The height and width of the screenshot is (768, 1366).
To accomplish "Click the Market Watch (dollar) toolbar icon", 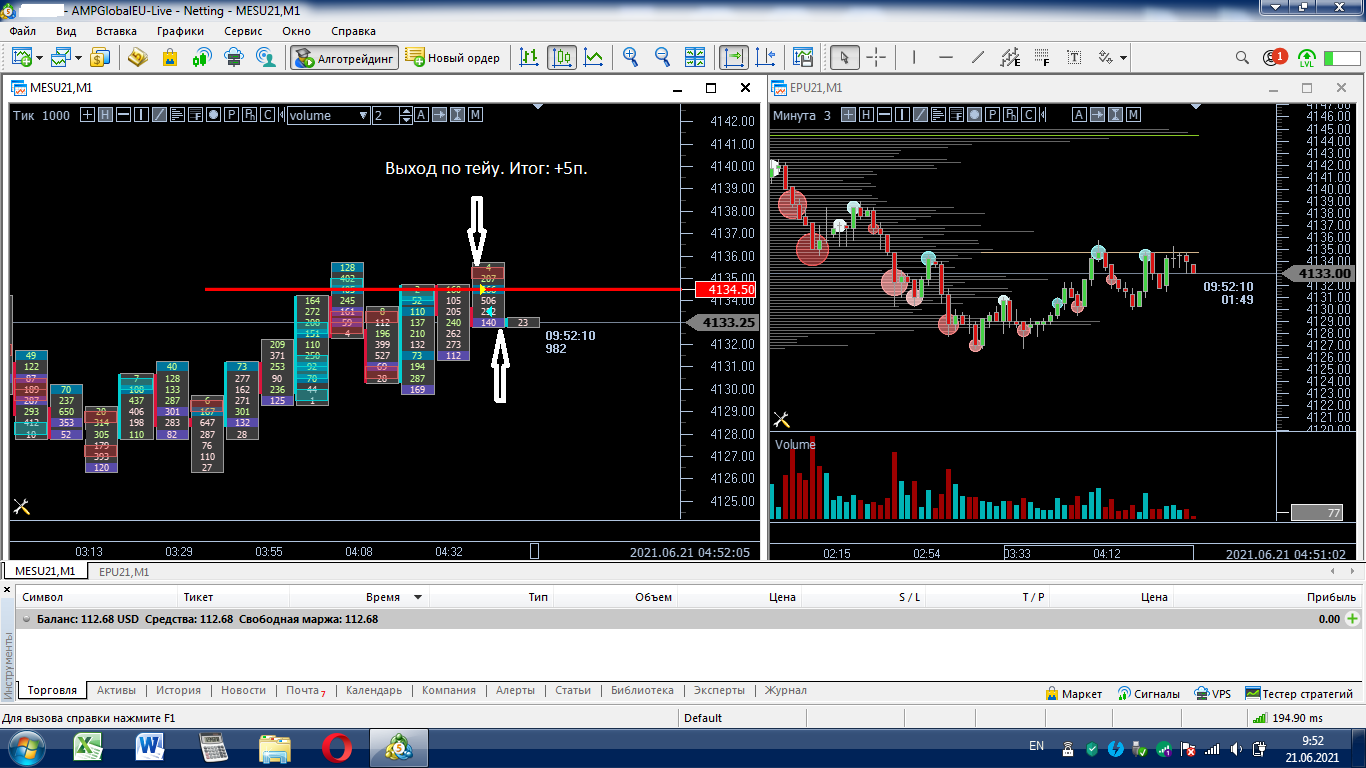I will point(99,57).
